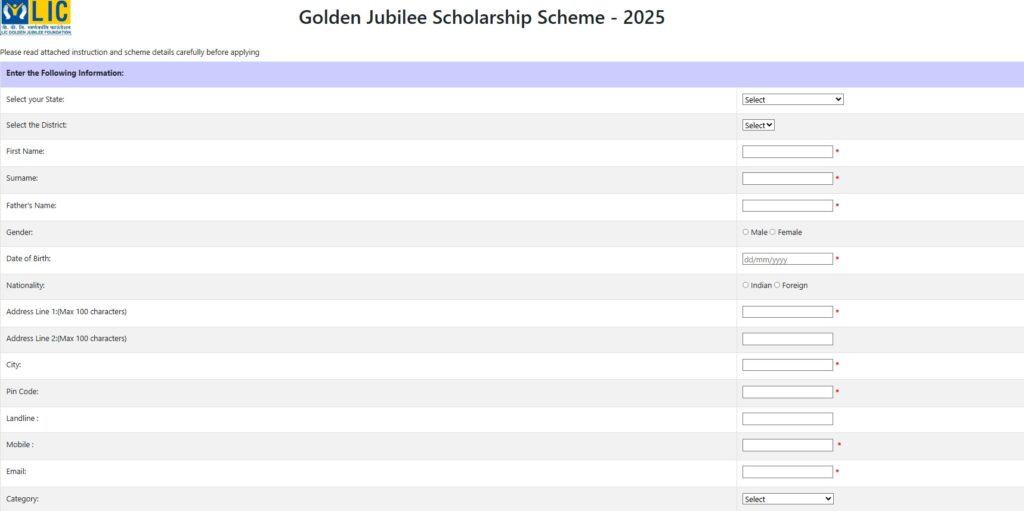The image size is (1024, 511).
Task: Choose Indian nationality option
Action: (746, 285)
